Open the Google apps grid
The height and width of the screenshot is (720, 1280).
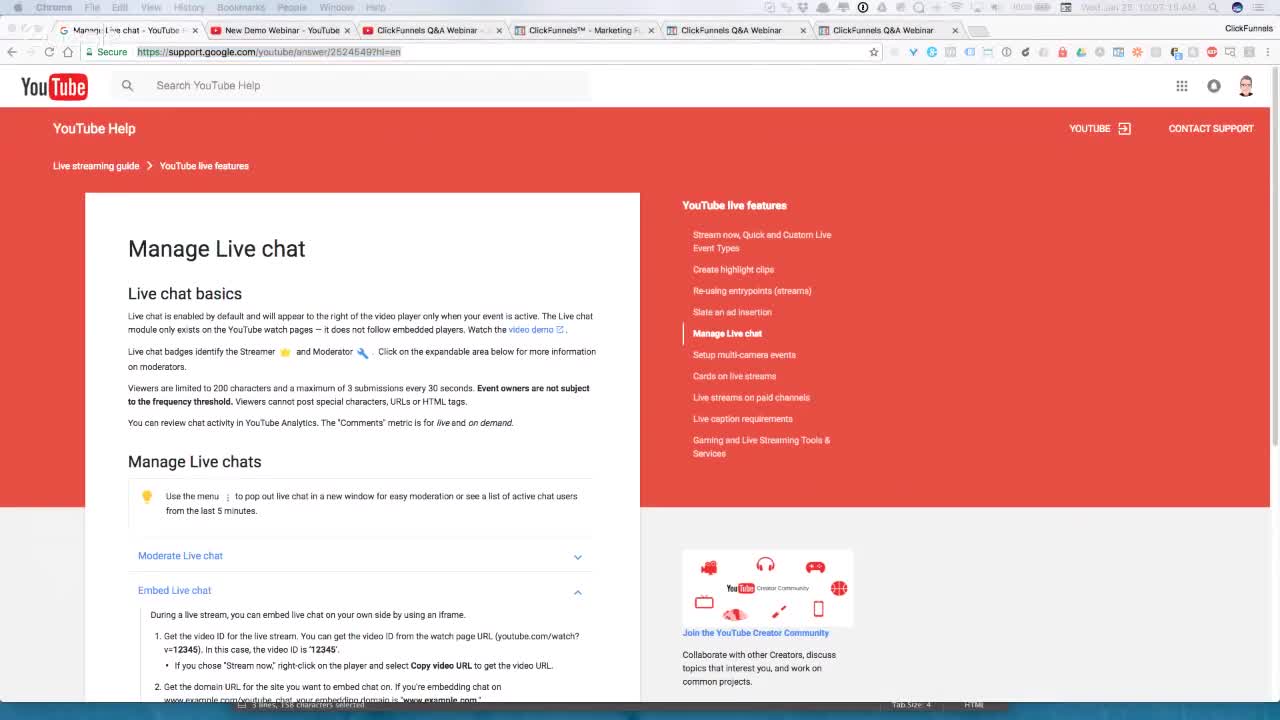pos(1182,86)
